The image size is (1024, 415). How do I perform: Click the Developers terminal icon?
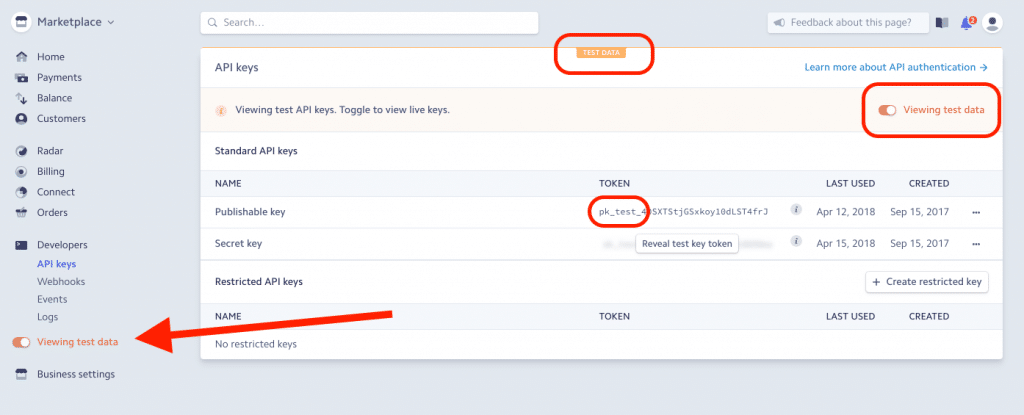[22, 245]
